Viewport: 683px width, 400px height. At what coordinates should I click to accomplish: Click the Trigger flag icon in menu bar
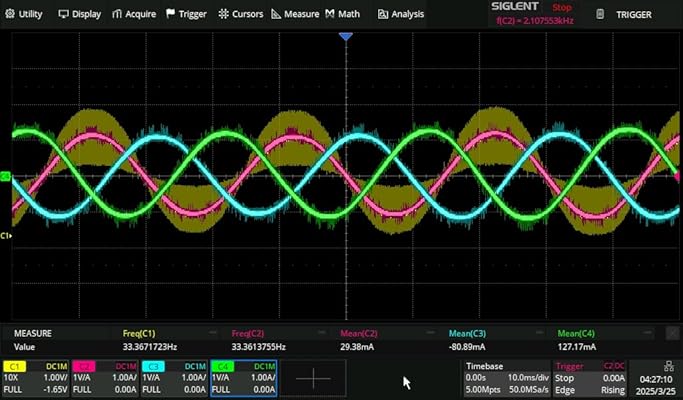click(170, 14)
